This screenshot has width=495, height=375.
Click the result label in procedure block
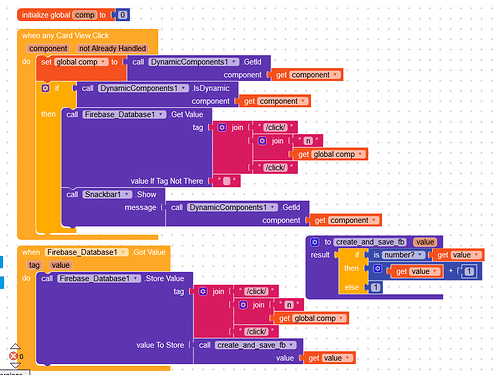(x=320, y=255)
